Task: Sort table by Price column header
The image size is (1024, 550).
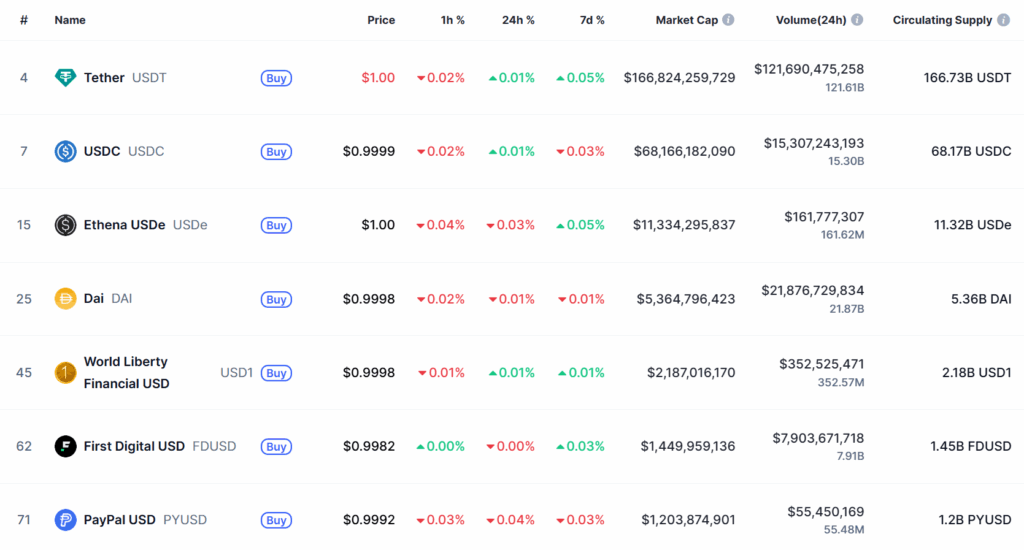Action: click(380, 20)
